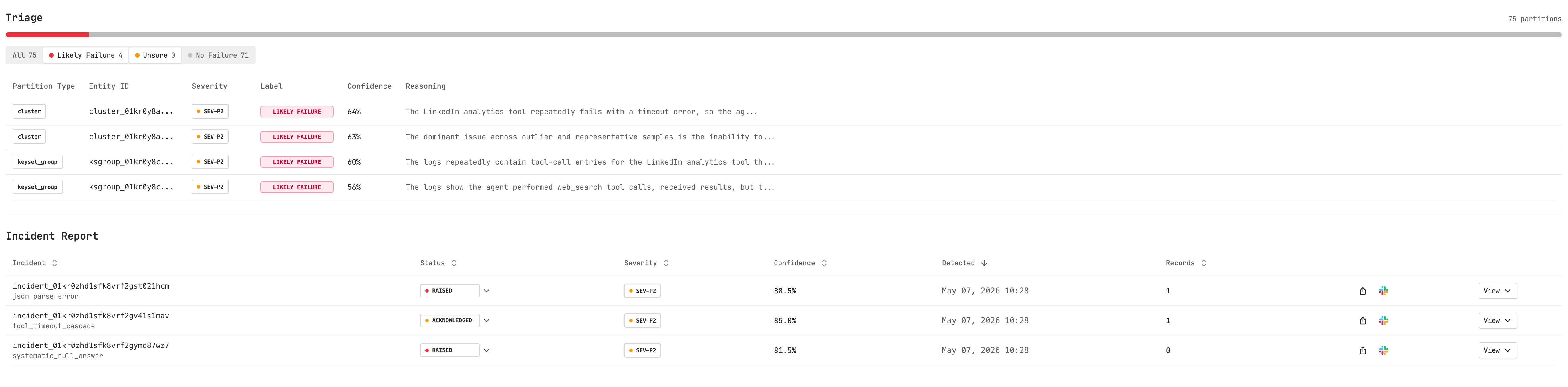Viewport: 1568px width, 387px height.
Task: Click SEV-P2 badge of json_parse_error incident
Action: click(x=642, y=291)
